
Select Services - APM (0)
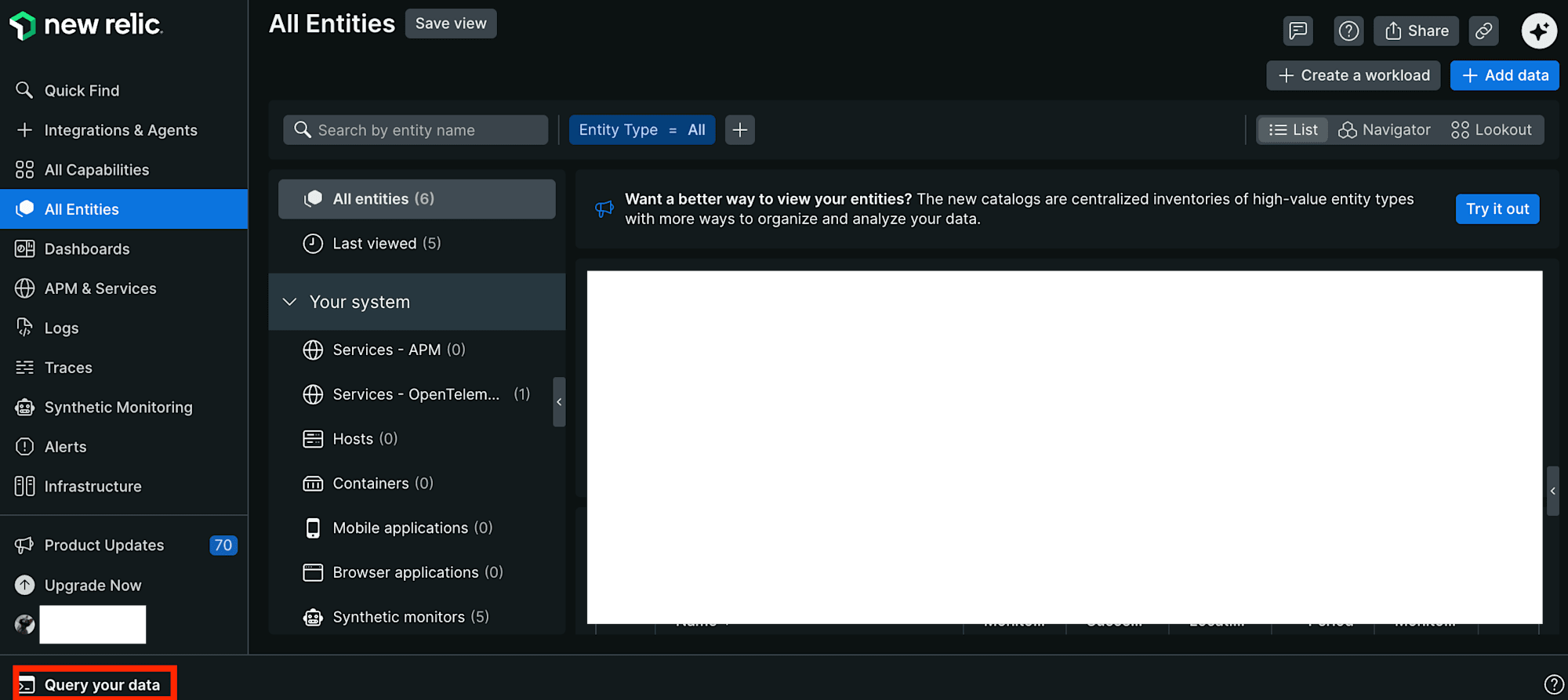click(417, 350)
